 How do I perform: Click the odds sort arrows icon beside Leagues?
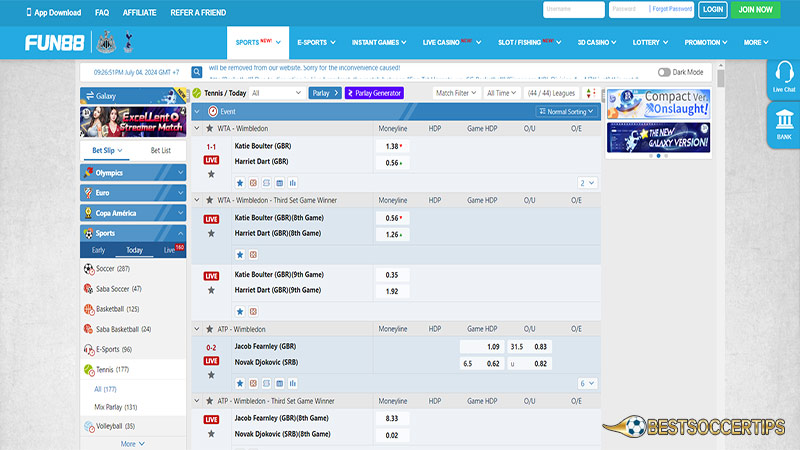[590, 93]
